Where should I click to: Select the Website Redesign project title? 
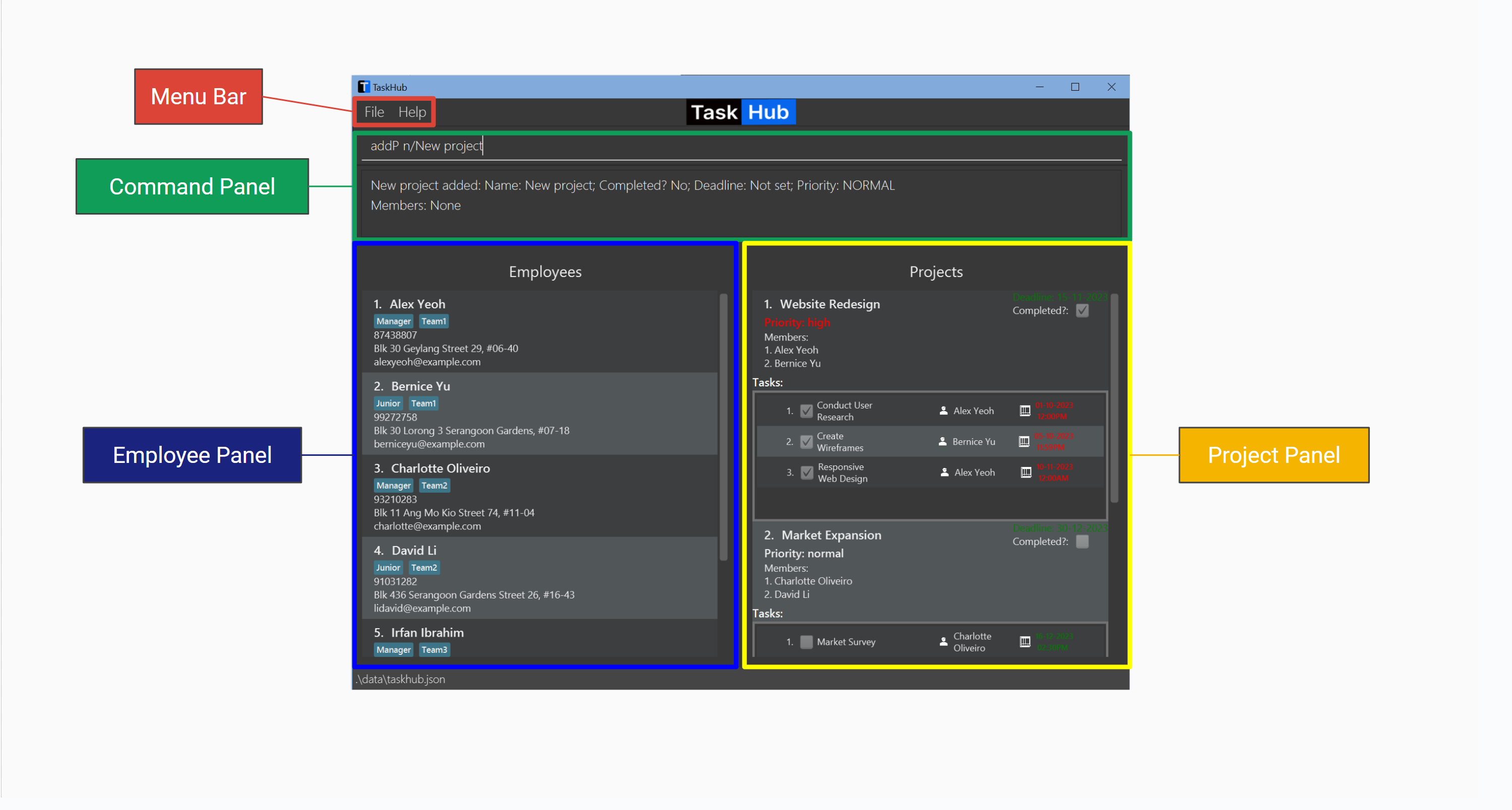tap(830, 304)
